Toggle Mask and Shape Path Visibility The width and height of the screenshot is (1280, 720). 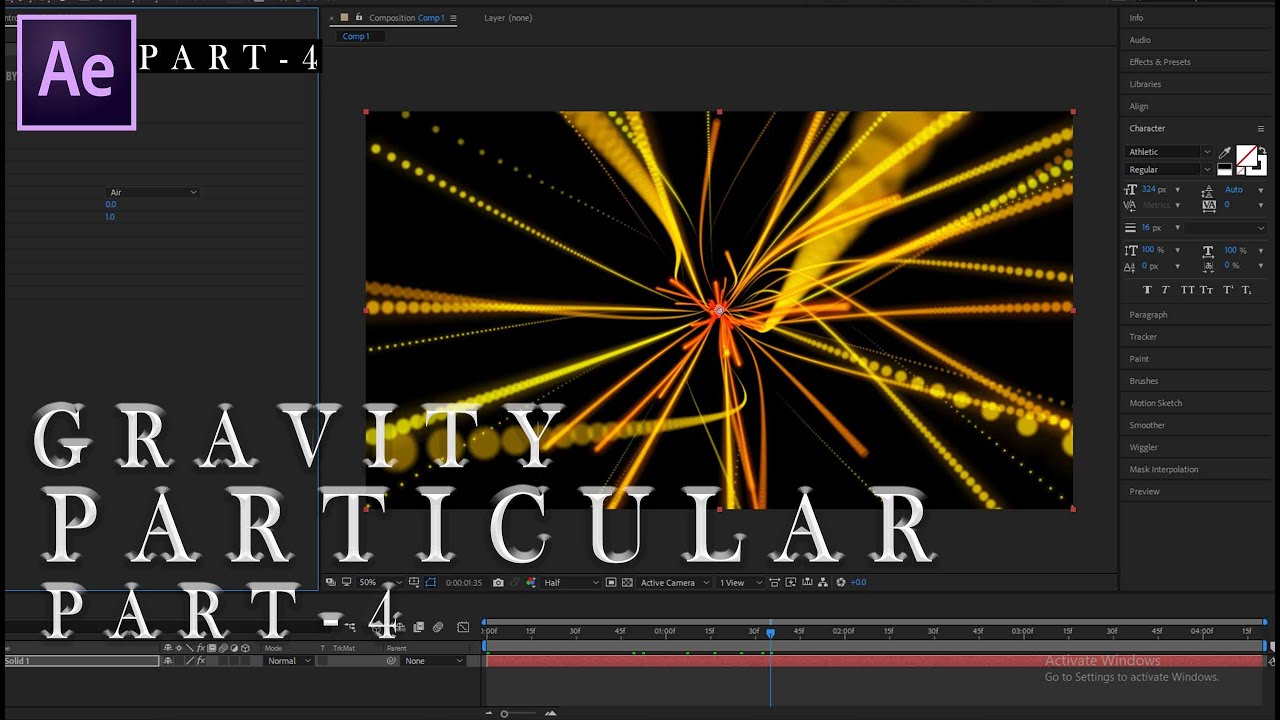[431, 582]
